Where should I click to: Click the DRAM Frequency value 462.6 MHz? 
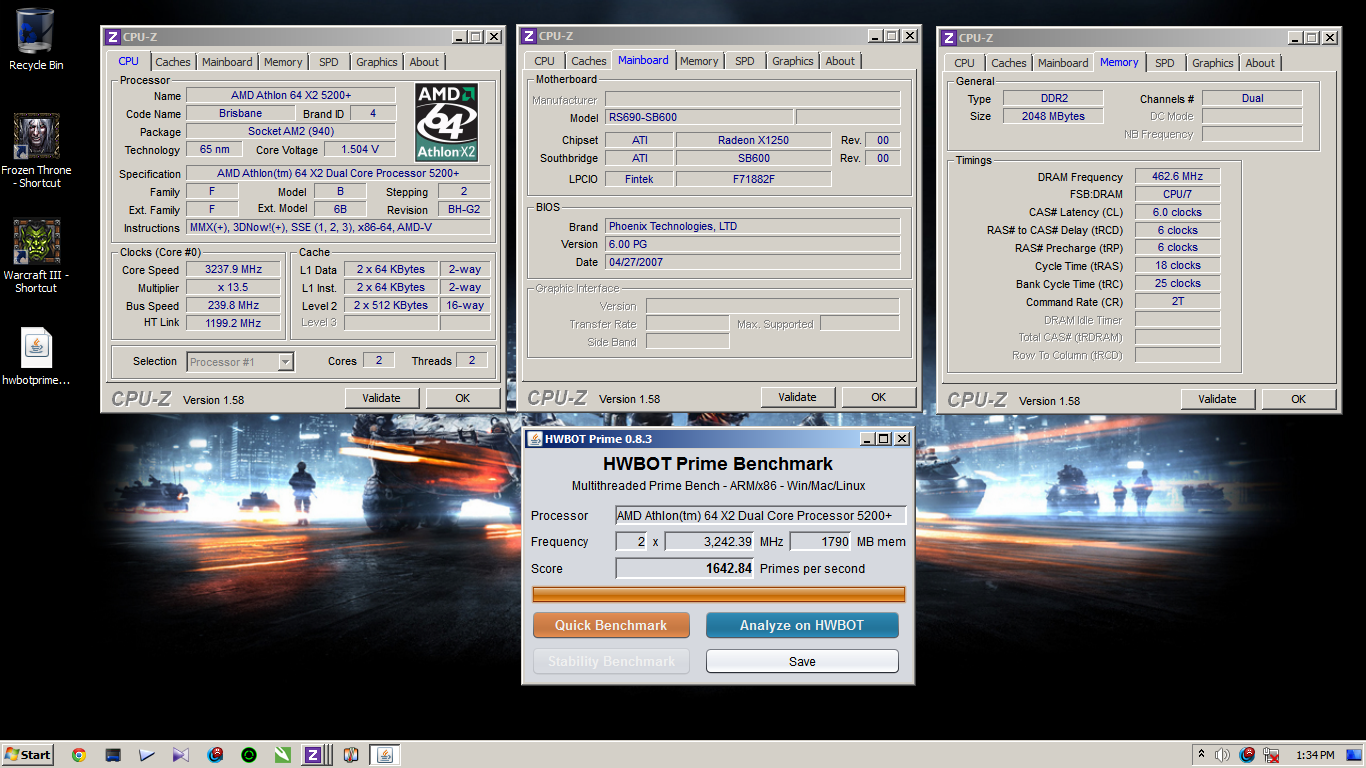1177,177
